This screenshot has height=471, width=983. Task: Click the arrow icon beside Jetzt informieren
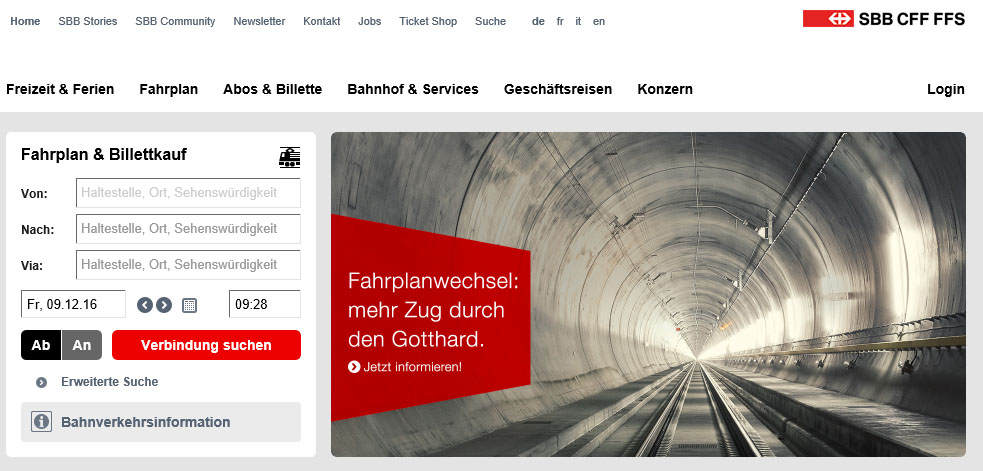coord(354,366)
